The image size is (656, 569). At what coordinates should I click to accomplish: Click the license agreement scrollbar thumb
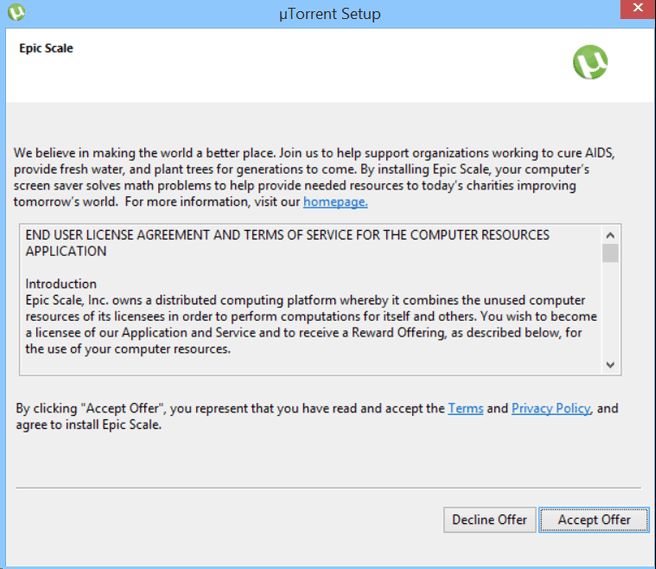click(x=610, y=253)
